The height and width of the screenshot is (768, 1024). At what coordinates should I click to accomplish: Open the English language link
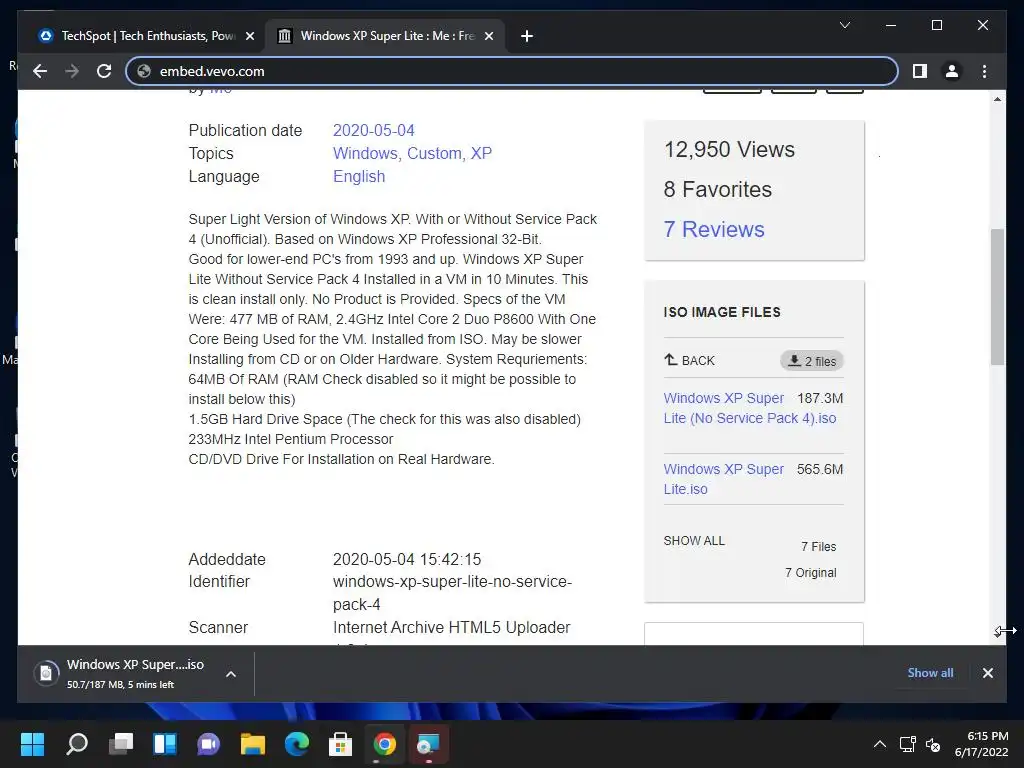point(359,176)
